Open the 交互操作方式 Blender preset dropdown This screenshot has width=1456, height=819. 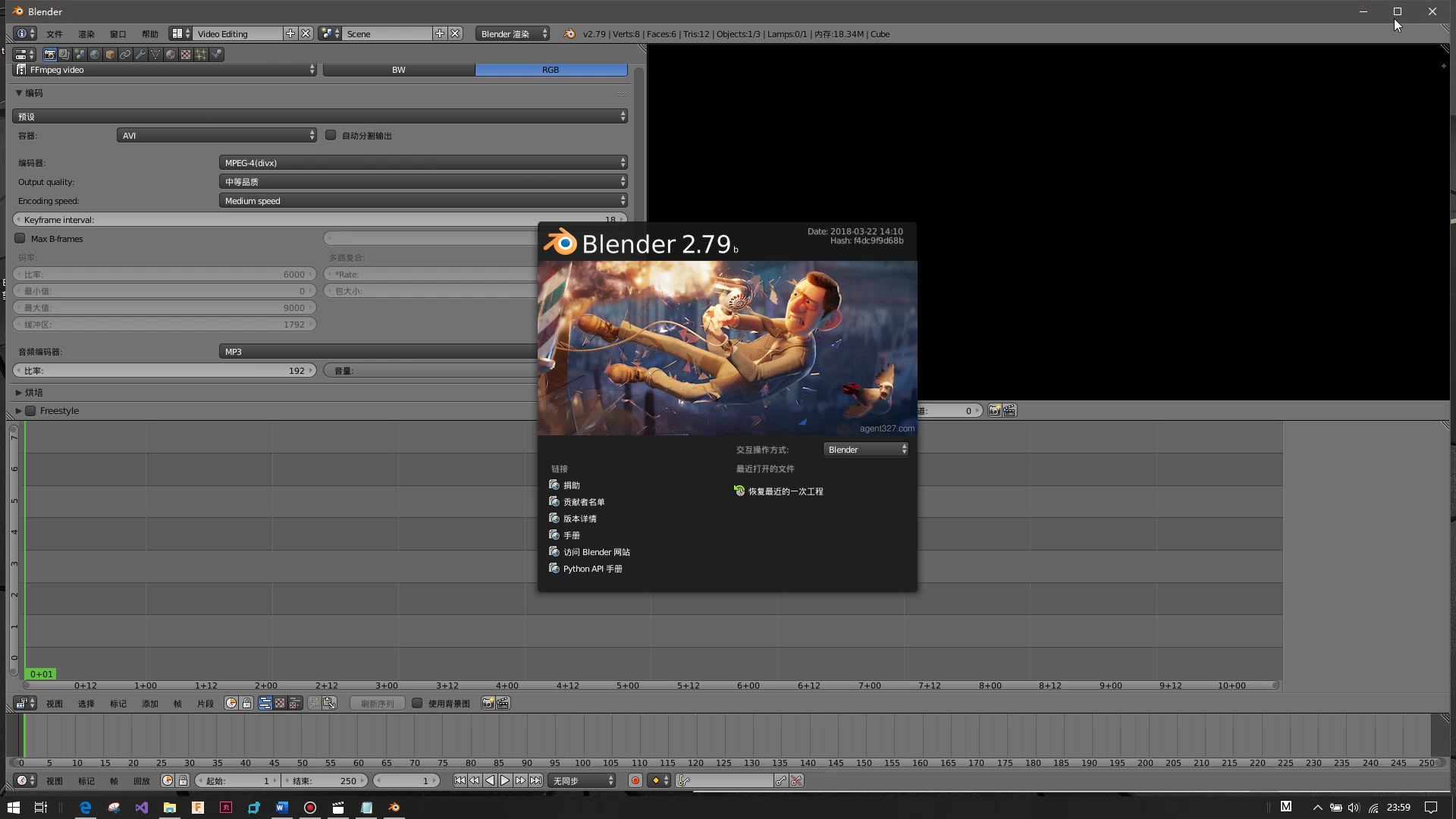click(864, 449)
